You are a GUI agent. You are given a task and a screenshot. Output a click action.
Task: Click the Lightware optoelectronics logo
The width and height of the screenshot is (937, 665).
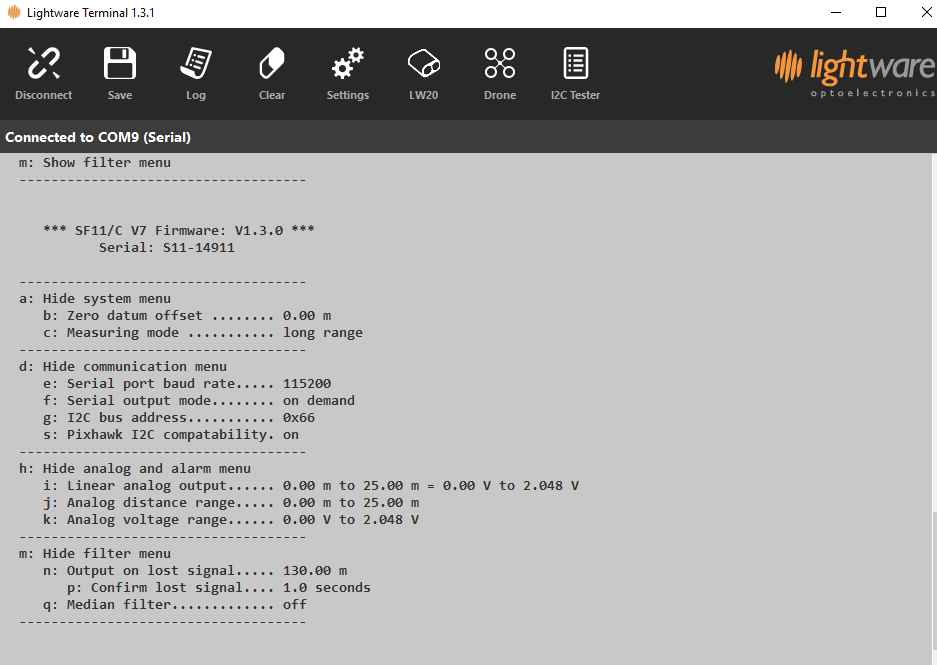855,72
